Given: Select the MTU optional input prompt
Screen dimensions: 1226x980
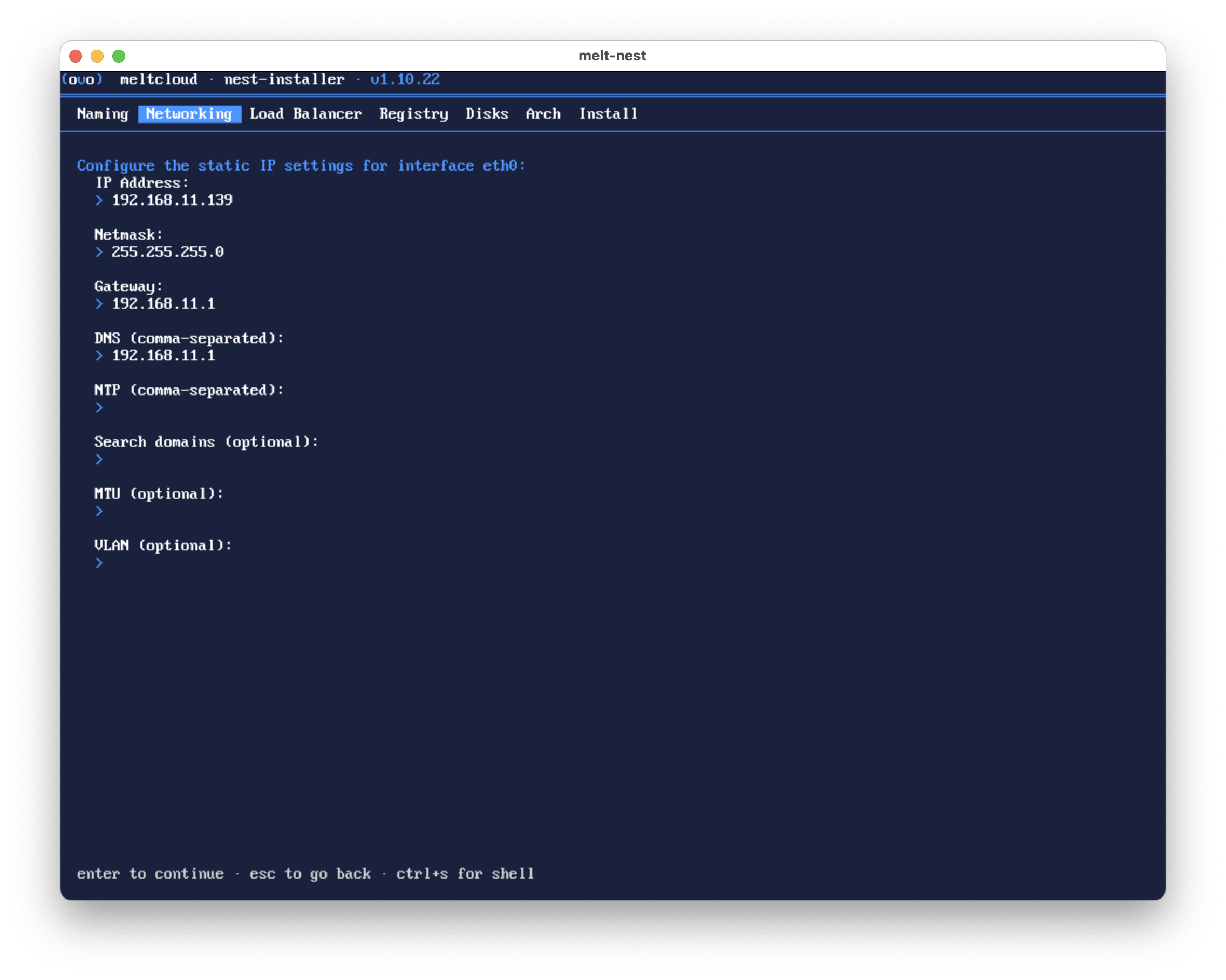Looking at the screenshot, I should tap(99, 511).
